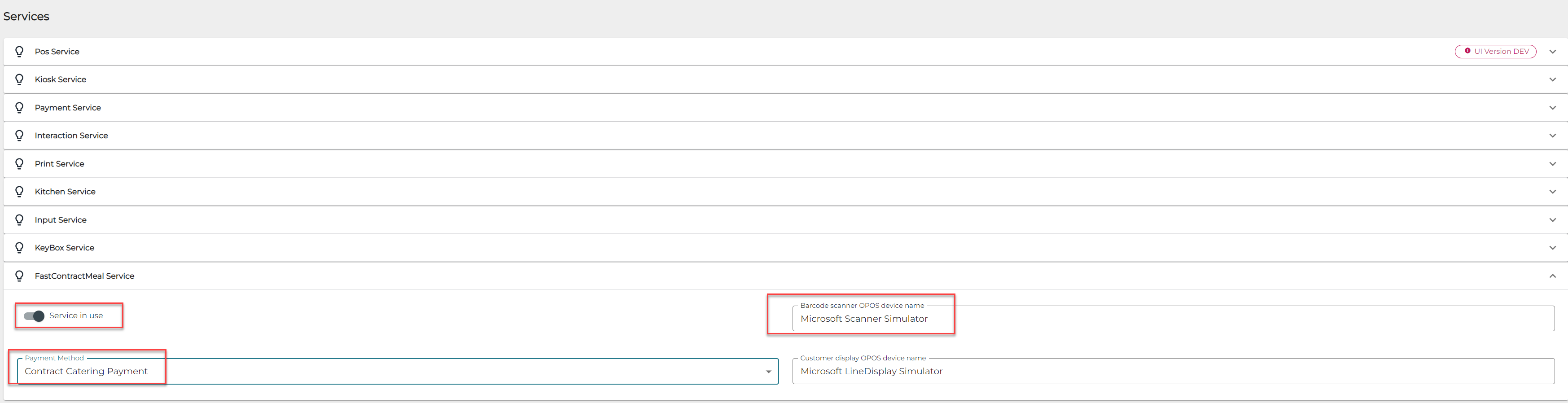Click the lightbulb icon beside Input Service

pos(19,220)
